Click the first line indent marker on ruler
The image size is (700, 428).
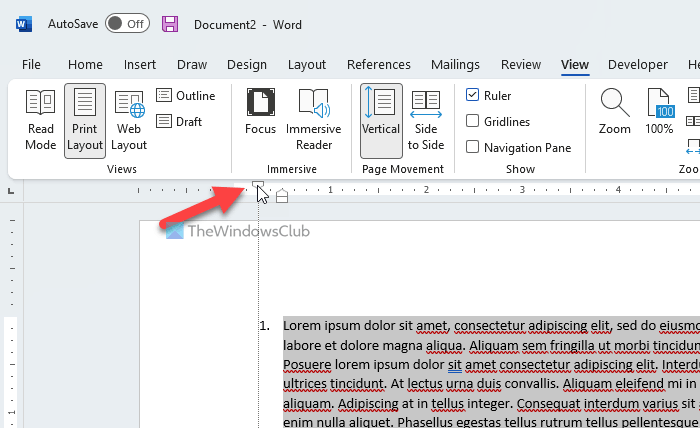[x=258, y=184]
